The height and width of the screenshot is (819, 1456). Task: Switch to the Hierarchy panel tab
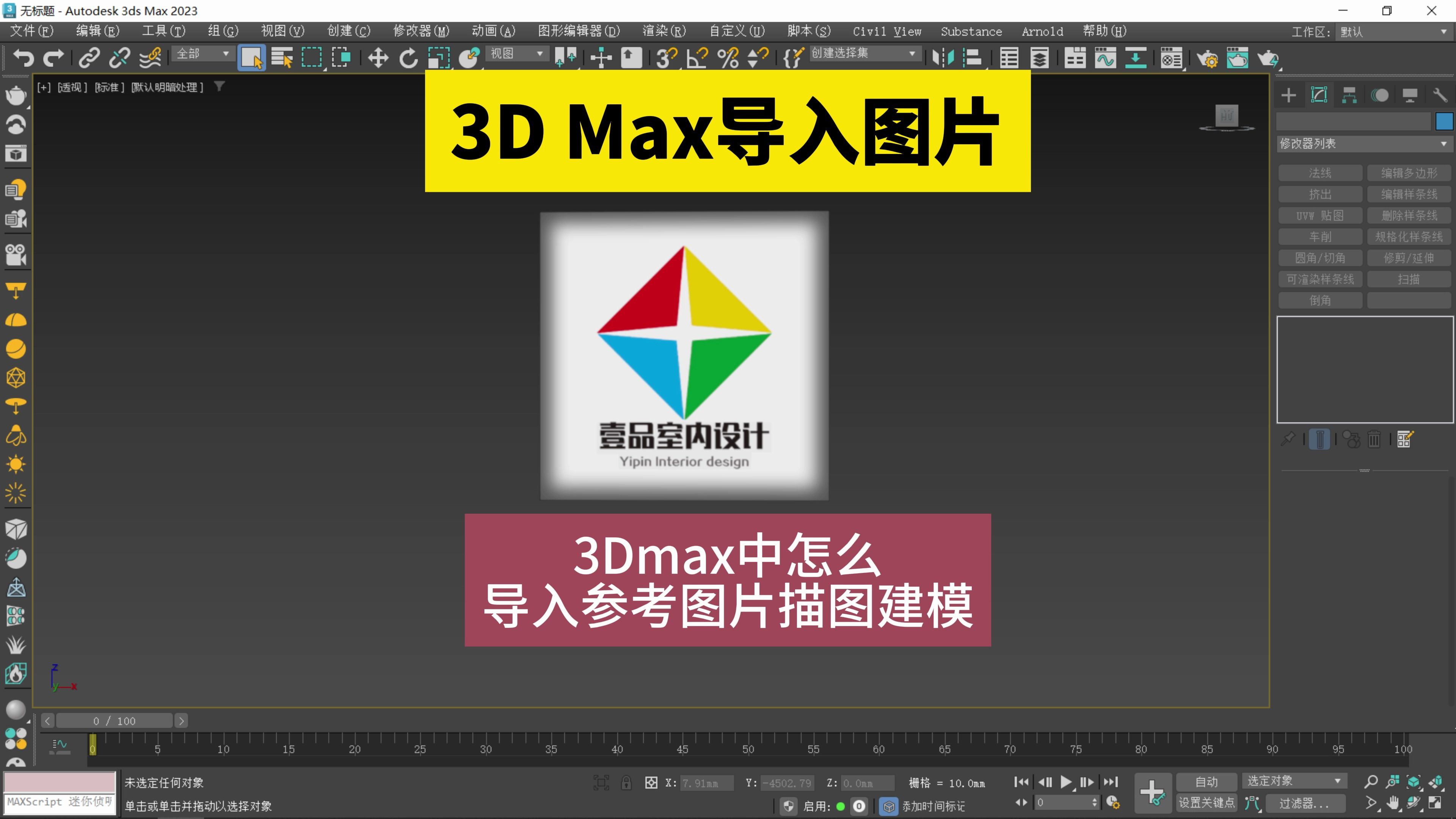1350,95
